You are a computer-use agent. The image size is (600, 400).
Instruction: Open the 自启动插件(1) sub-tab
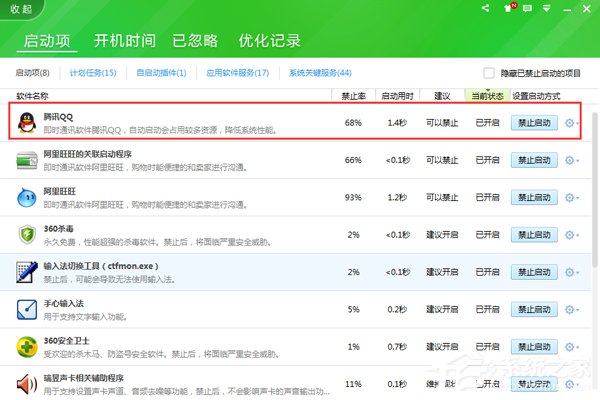tap(161, 73)
